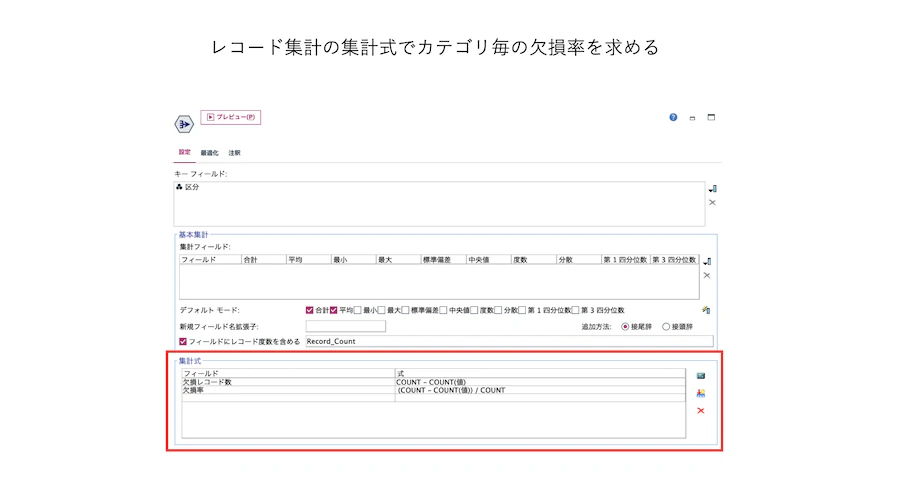Image resolution: width=900 pixels, height=482 pixels.
Task: Open help with the blue question mark
Action: click(x=673, y=117)
